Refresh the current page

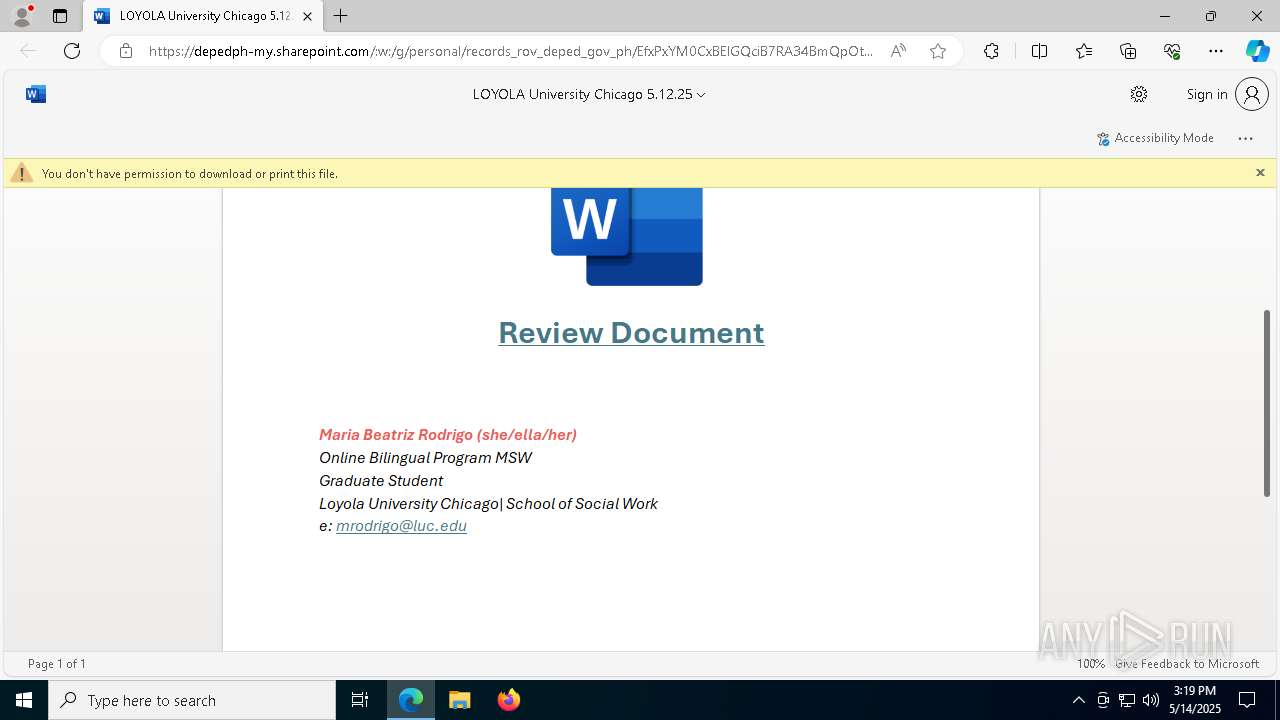coord(72,51)
